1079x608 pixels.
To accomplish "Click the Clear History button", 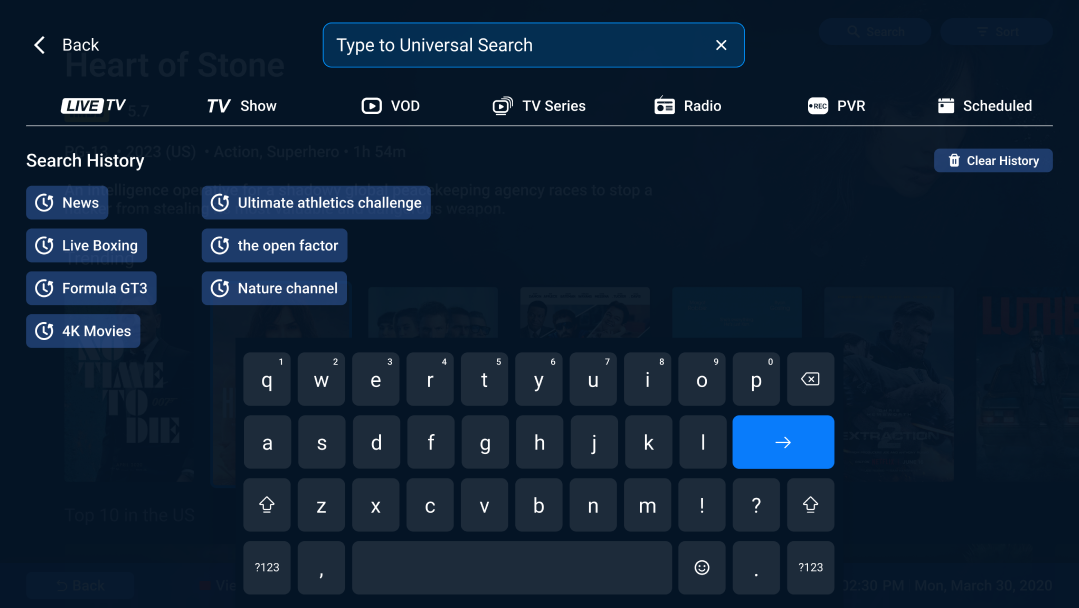I will click(993, 160).
